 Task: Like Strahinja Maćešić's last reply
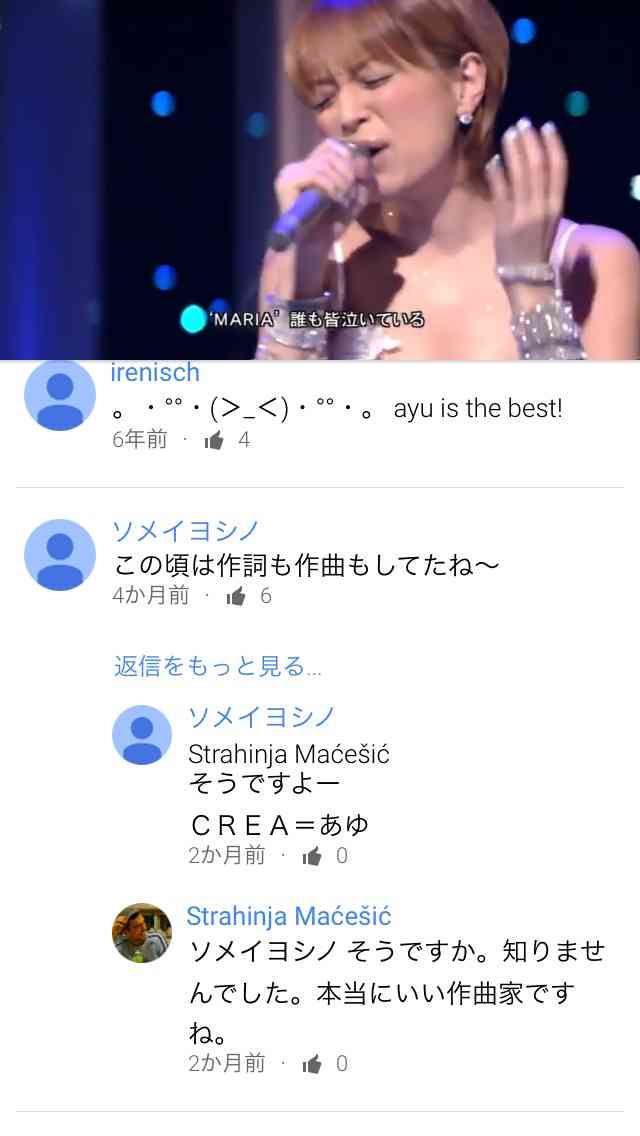[312, 1064]
